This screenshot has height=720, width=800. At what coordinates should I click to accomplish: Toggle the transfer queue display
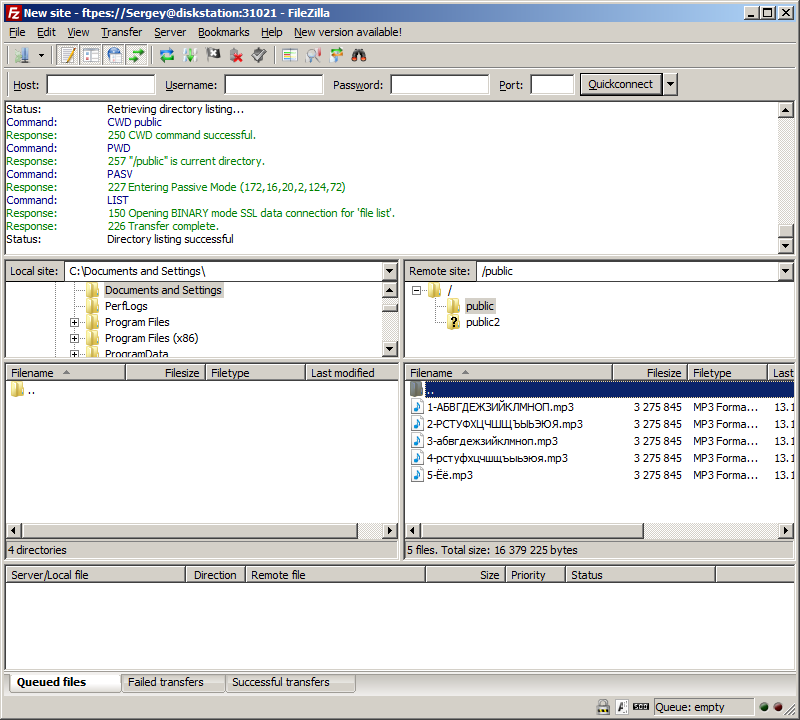pyautogui.click(x=137, y=55)
